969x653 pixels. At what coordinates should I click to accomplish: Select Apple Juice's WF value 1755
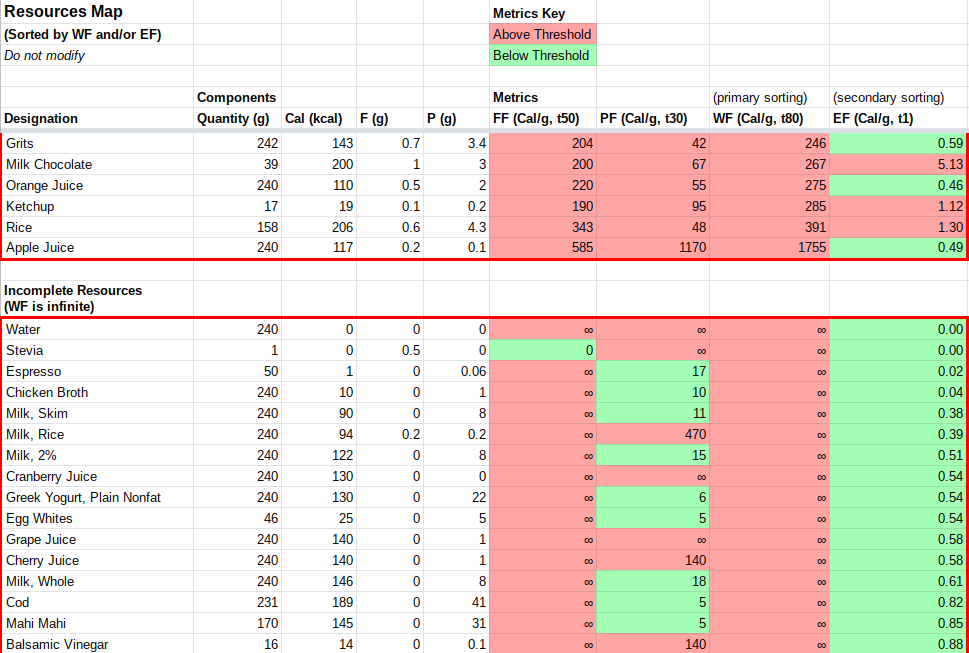coord(769,247)
